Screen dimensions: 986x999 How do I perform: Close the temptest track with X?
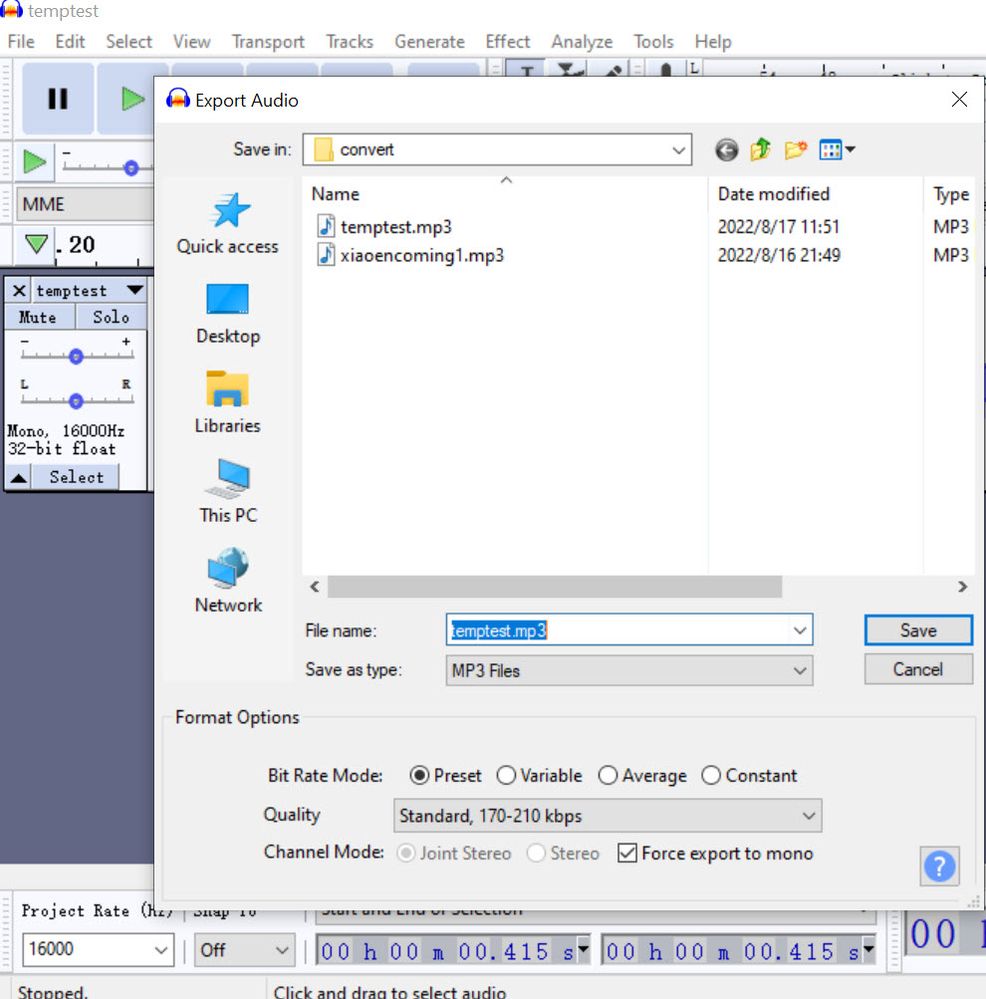click(19, 291)
